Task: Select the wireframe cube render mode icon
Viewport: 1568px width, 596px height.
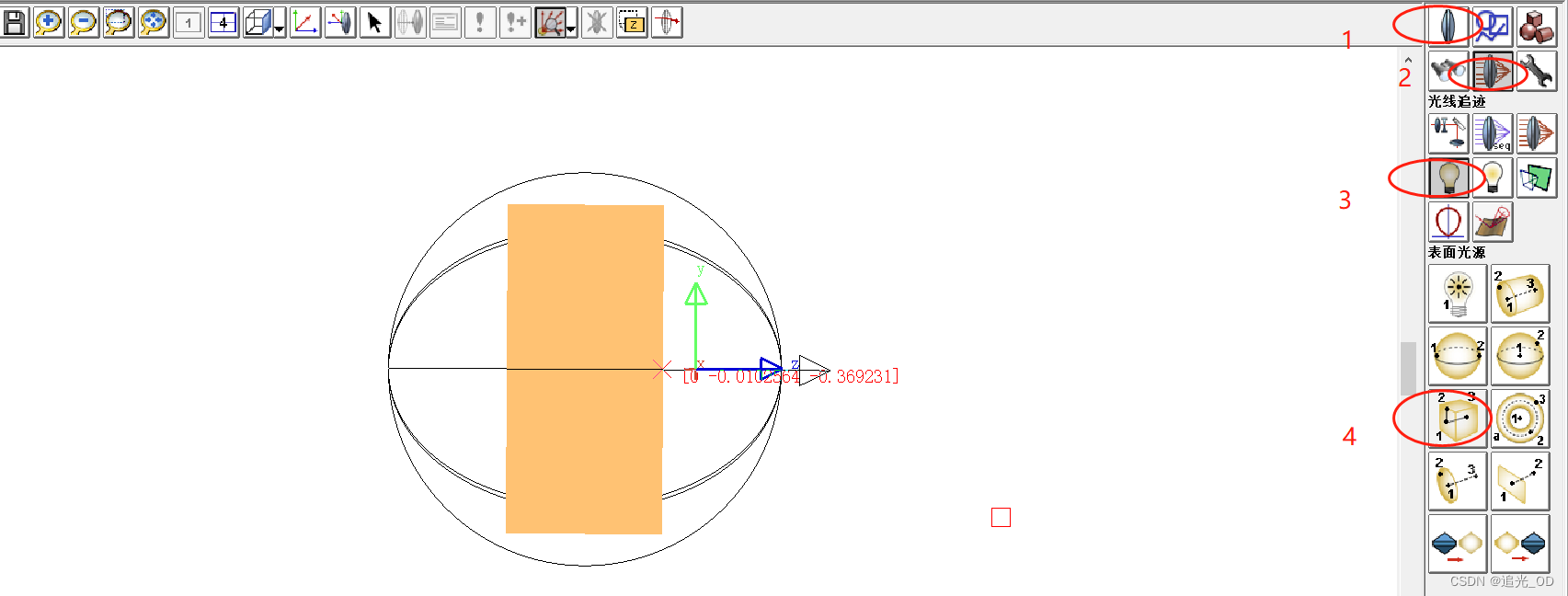Action: 258,22
